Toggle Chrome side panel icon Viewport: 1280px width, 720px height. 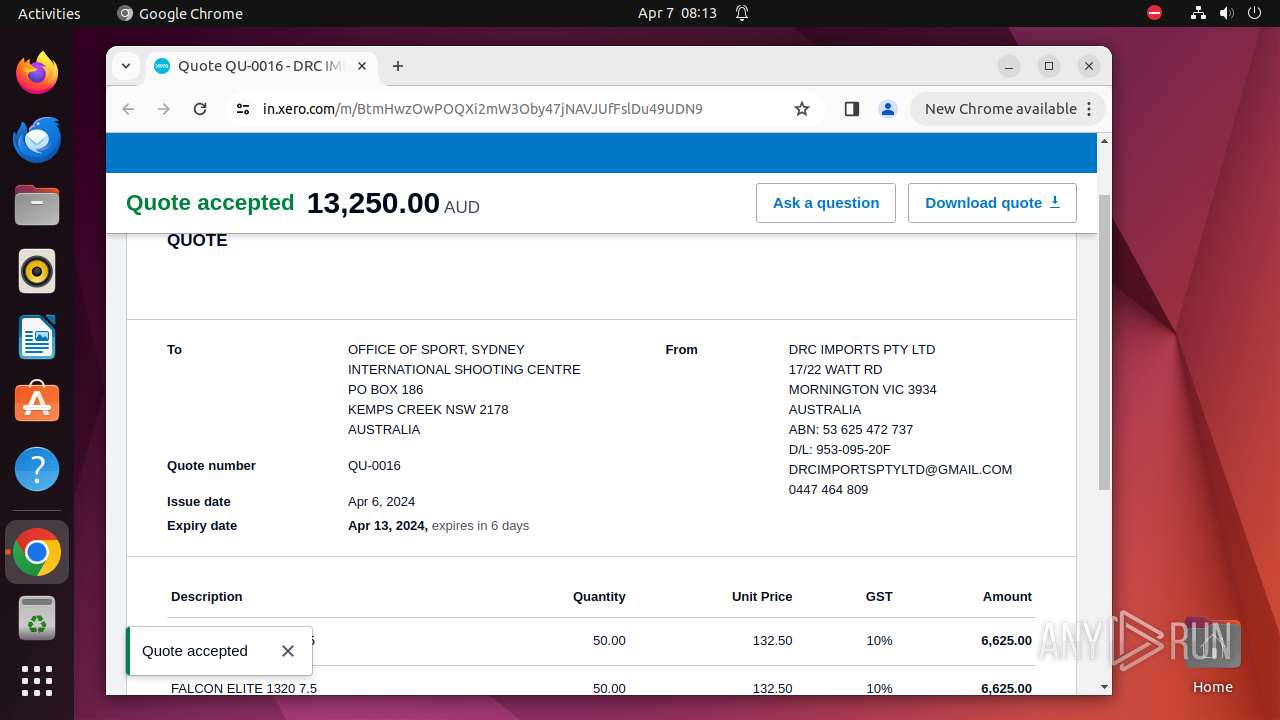852,109
